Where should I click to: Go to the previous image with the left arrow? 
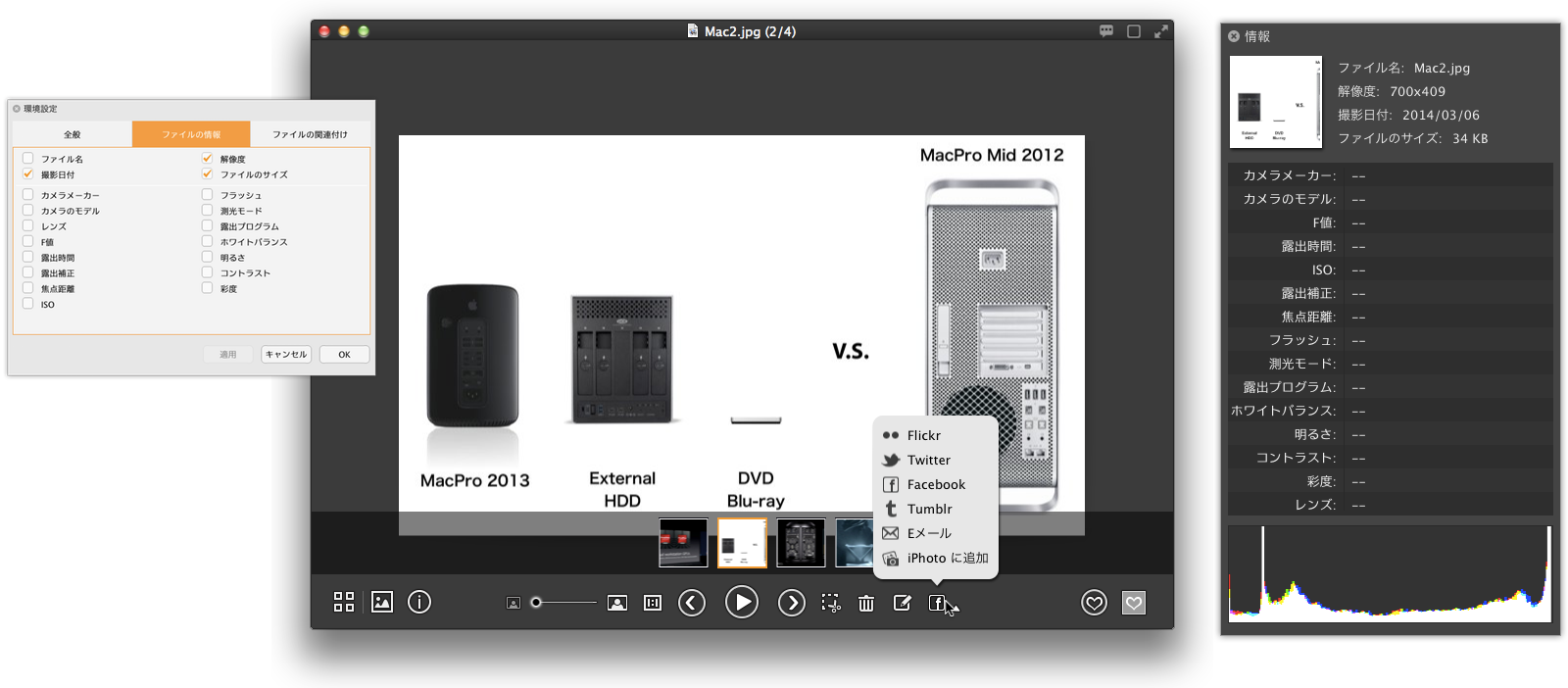point(692,603)
